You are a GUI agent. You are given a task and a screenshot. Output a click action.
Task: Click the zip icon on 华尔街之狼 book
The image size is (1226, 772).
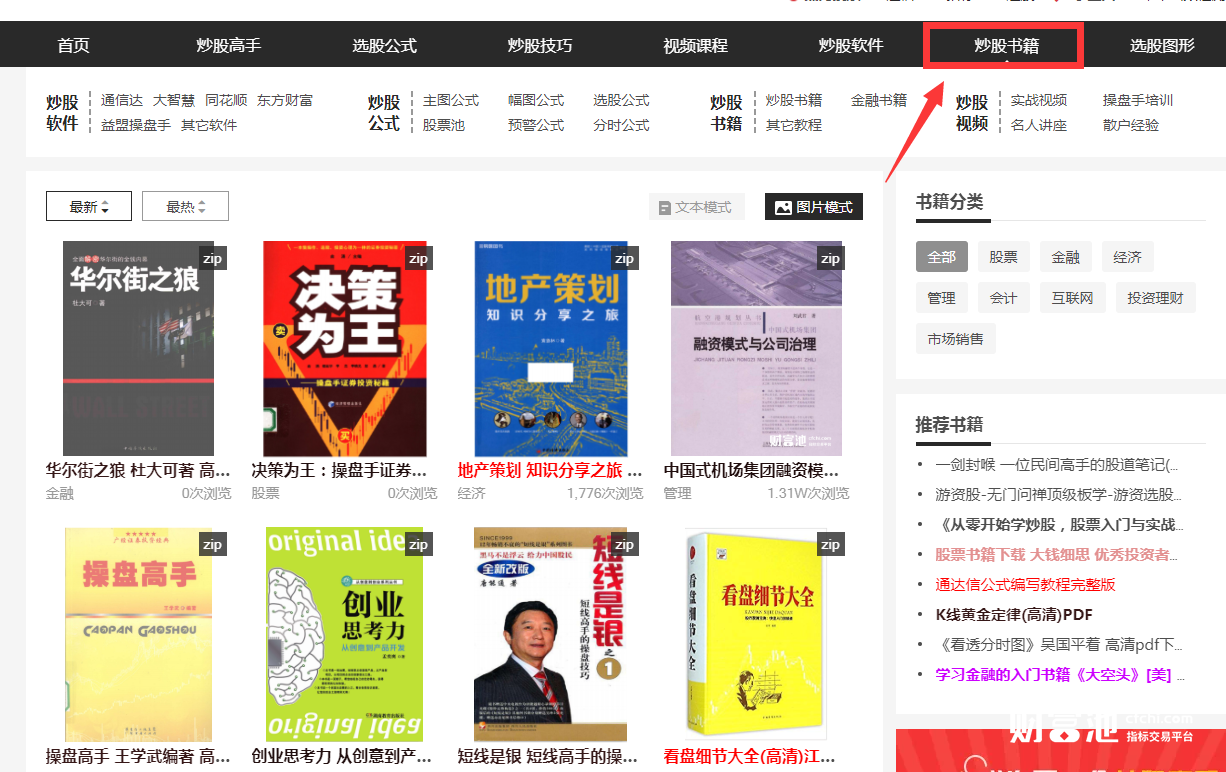click(x=212, y=258)
